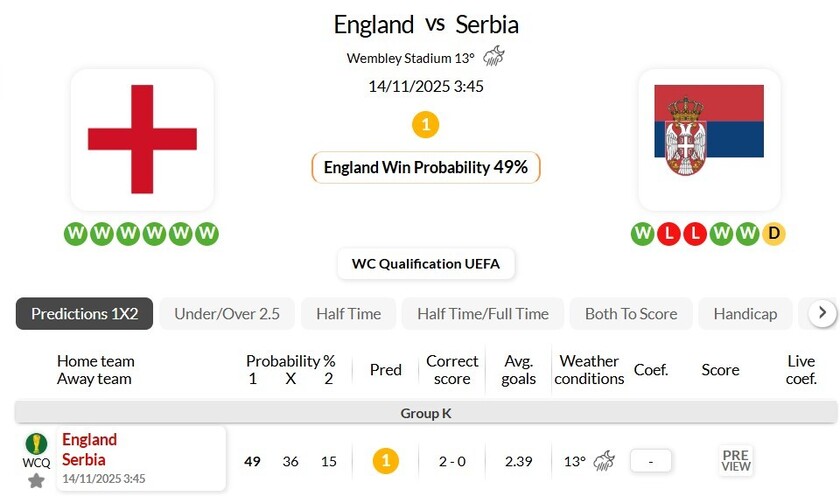Click the WCQ trophy icon
Viewport: 840px width, 496px height.
click(36, 444)
